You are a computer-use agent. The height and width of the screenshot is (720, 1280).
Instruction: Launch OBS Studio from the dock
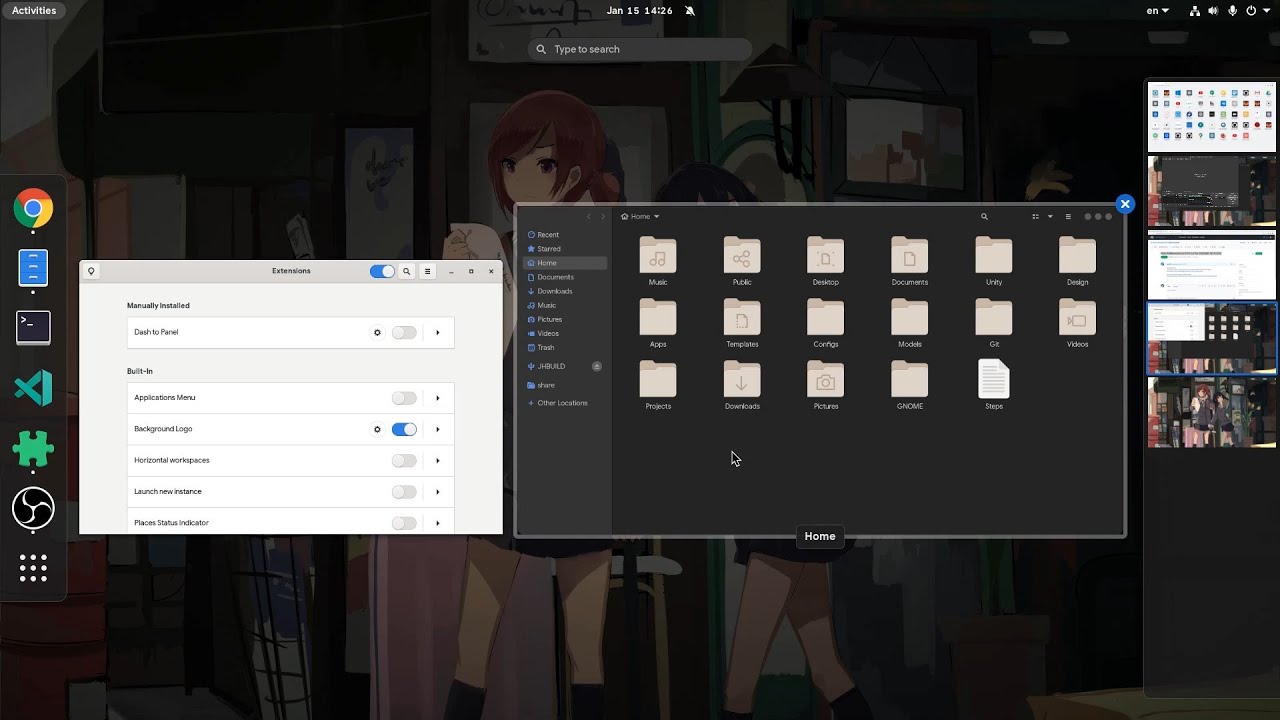coord(33,508)
